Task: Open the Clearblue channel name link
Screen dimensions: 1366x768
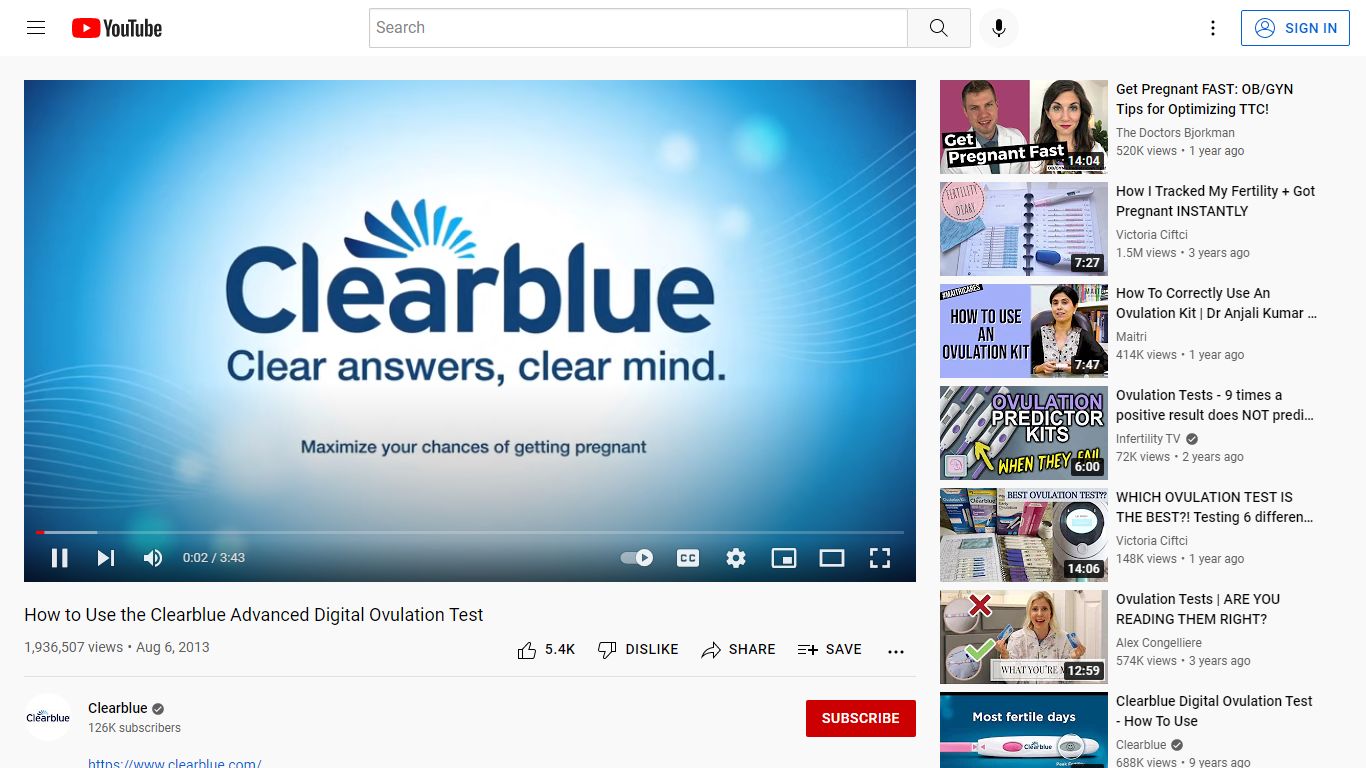Action: (x=118, y=708)
